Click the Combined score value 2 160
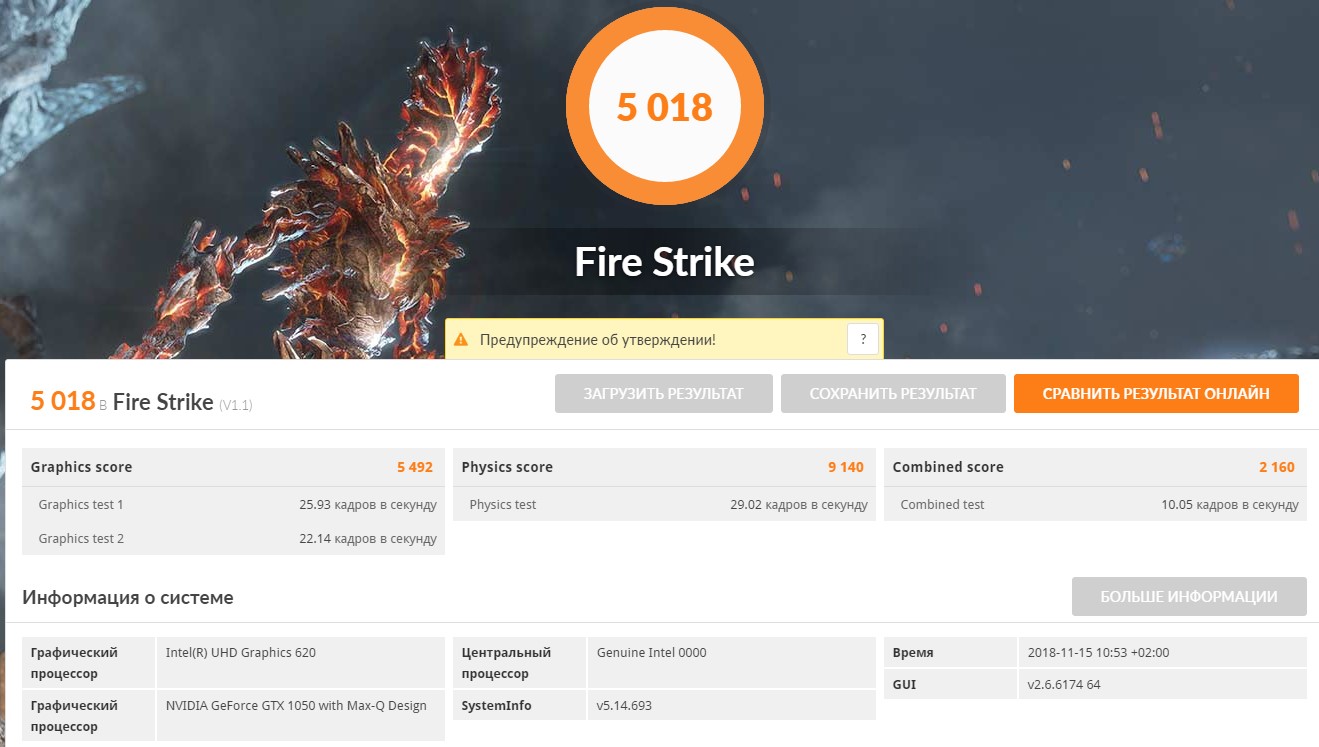Viewport: 1319px width, 747px height. pyautogui.click(x=1277, y=467)
